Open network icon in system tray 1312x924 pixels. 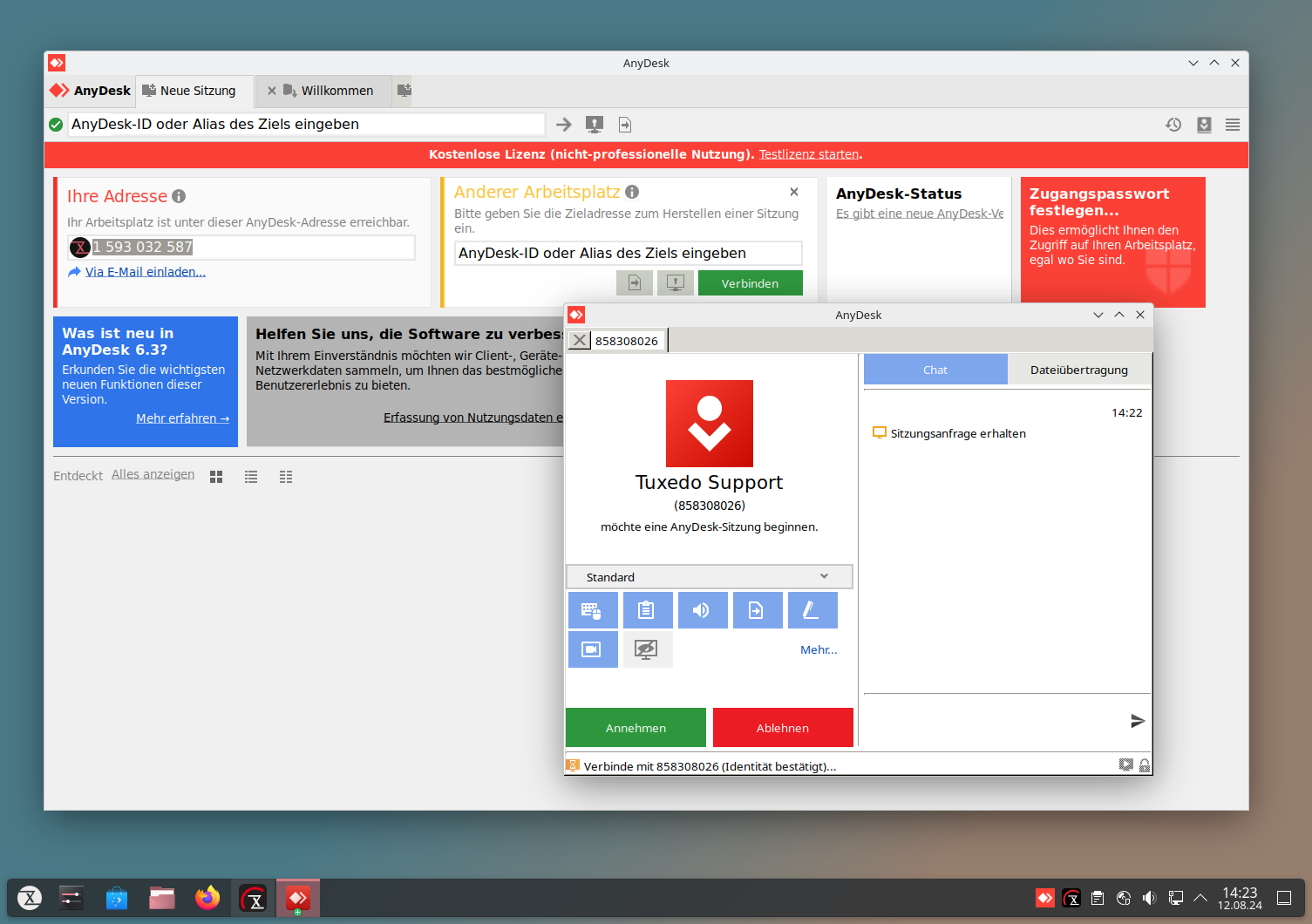(1175, 898)
